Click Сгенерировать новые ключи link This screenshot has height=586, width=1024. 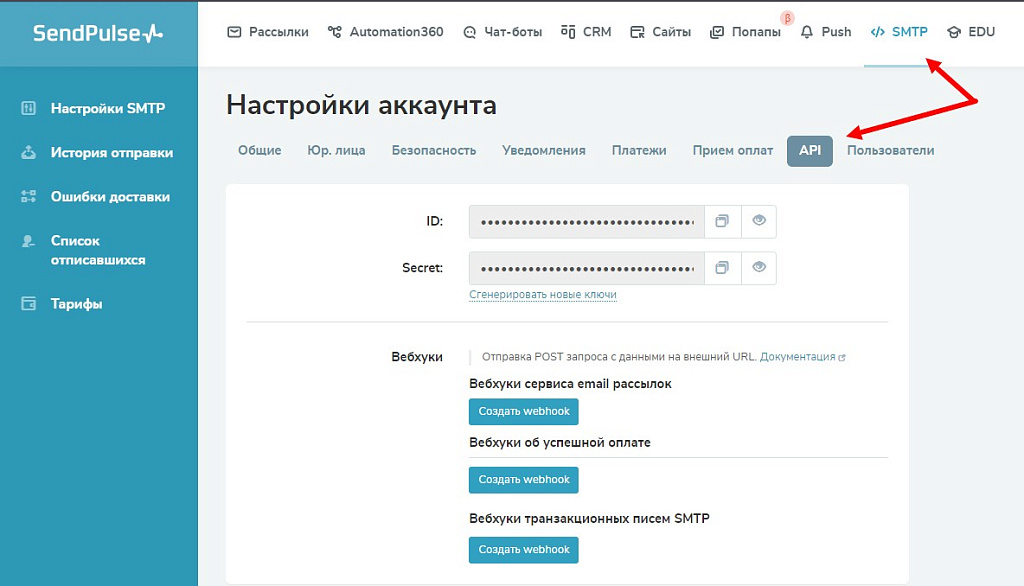[543, 295]
